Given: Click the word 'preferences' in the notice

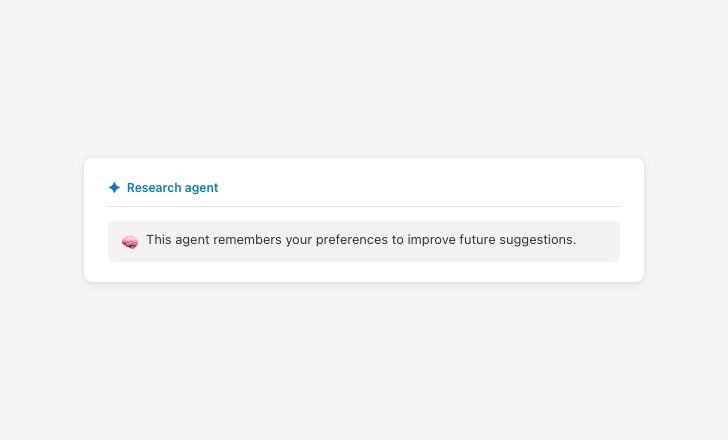Looking at the screenshot, I should pyautogui.click(x=351, y=240).
